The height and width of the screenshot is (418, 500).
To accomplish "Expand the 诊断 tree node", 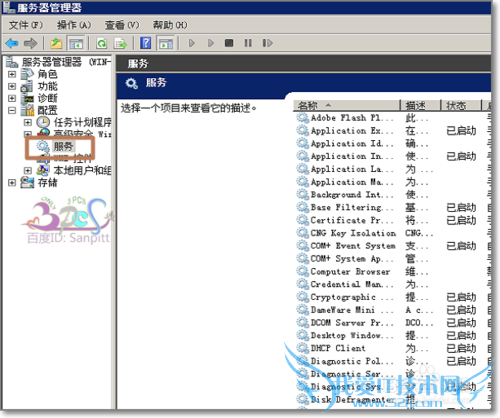I will click(x=12, y=98).
